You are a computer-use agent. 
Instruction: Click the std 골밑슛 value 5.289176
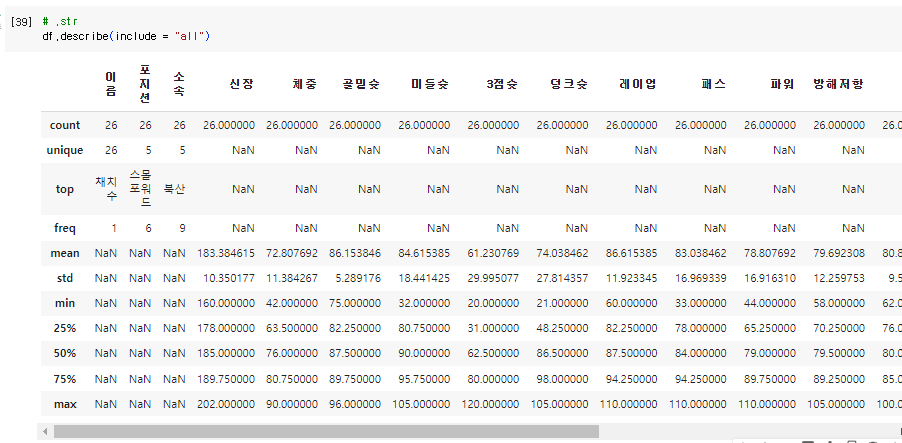pos(358,278)
